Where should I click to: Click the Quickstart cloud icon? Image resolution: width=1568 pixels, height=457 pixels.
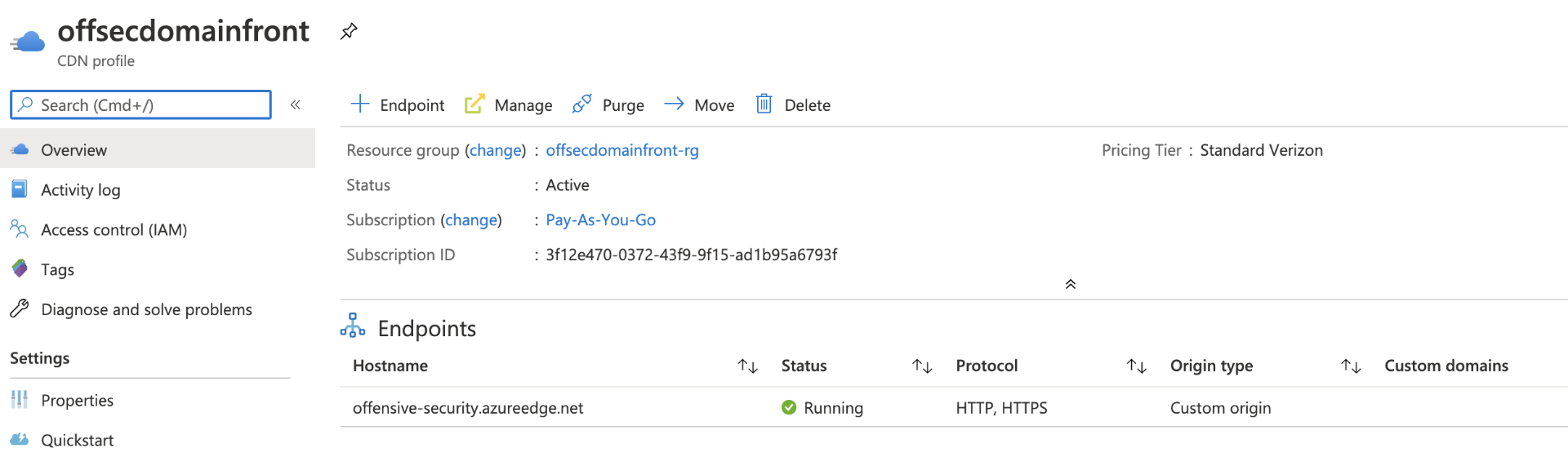20,439
